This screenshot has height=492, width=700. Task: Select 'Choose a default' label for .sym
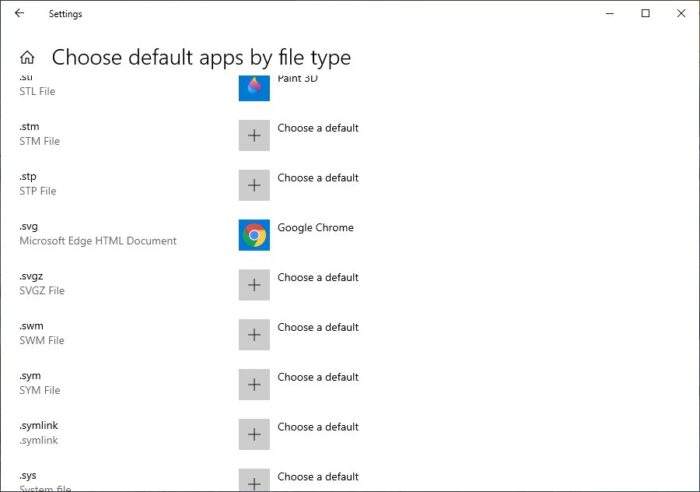(318, 377)
